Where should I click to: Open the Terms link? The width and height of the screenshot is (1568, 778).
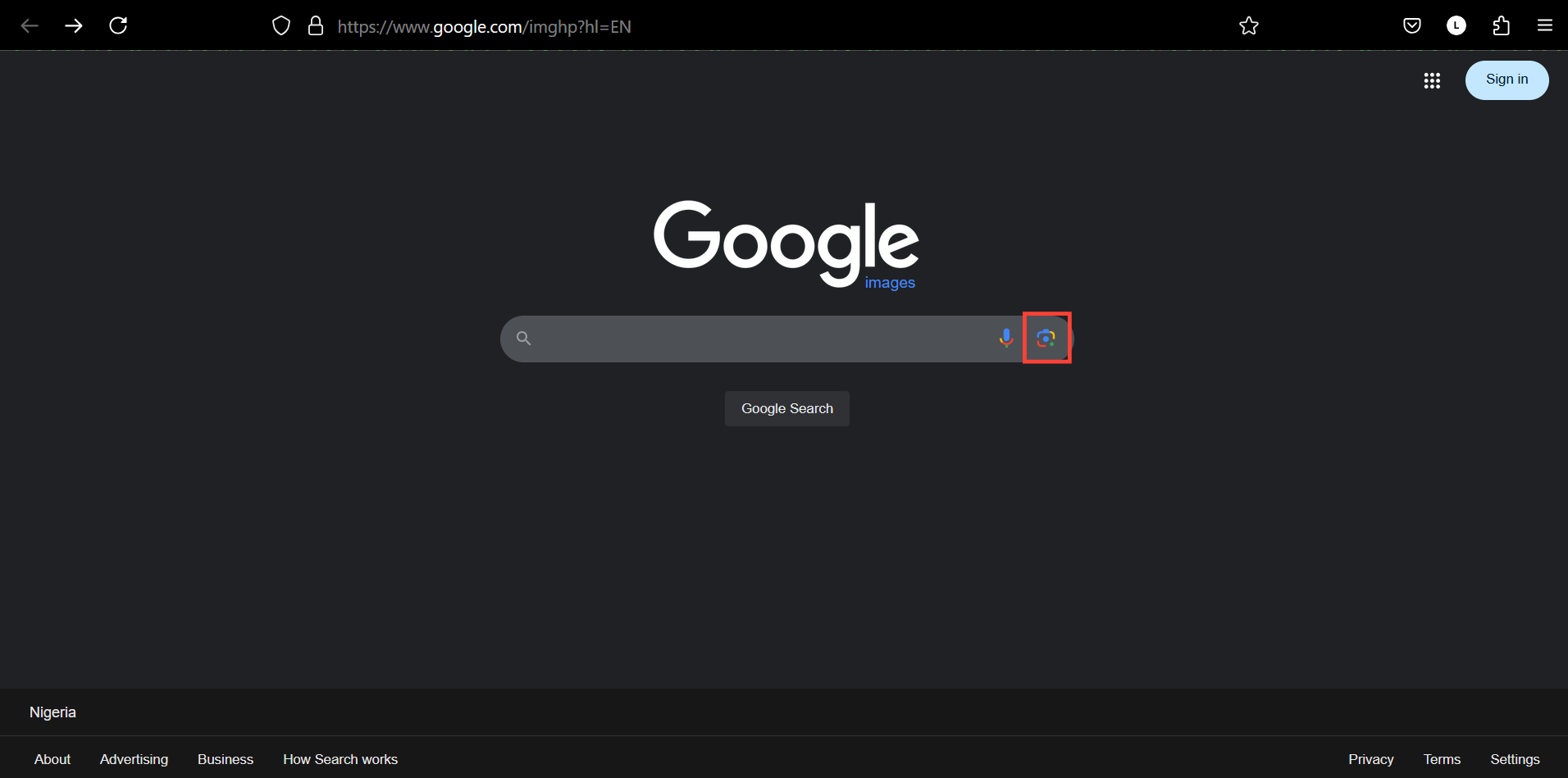point(1443,759)
